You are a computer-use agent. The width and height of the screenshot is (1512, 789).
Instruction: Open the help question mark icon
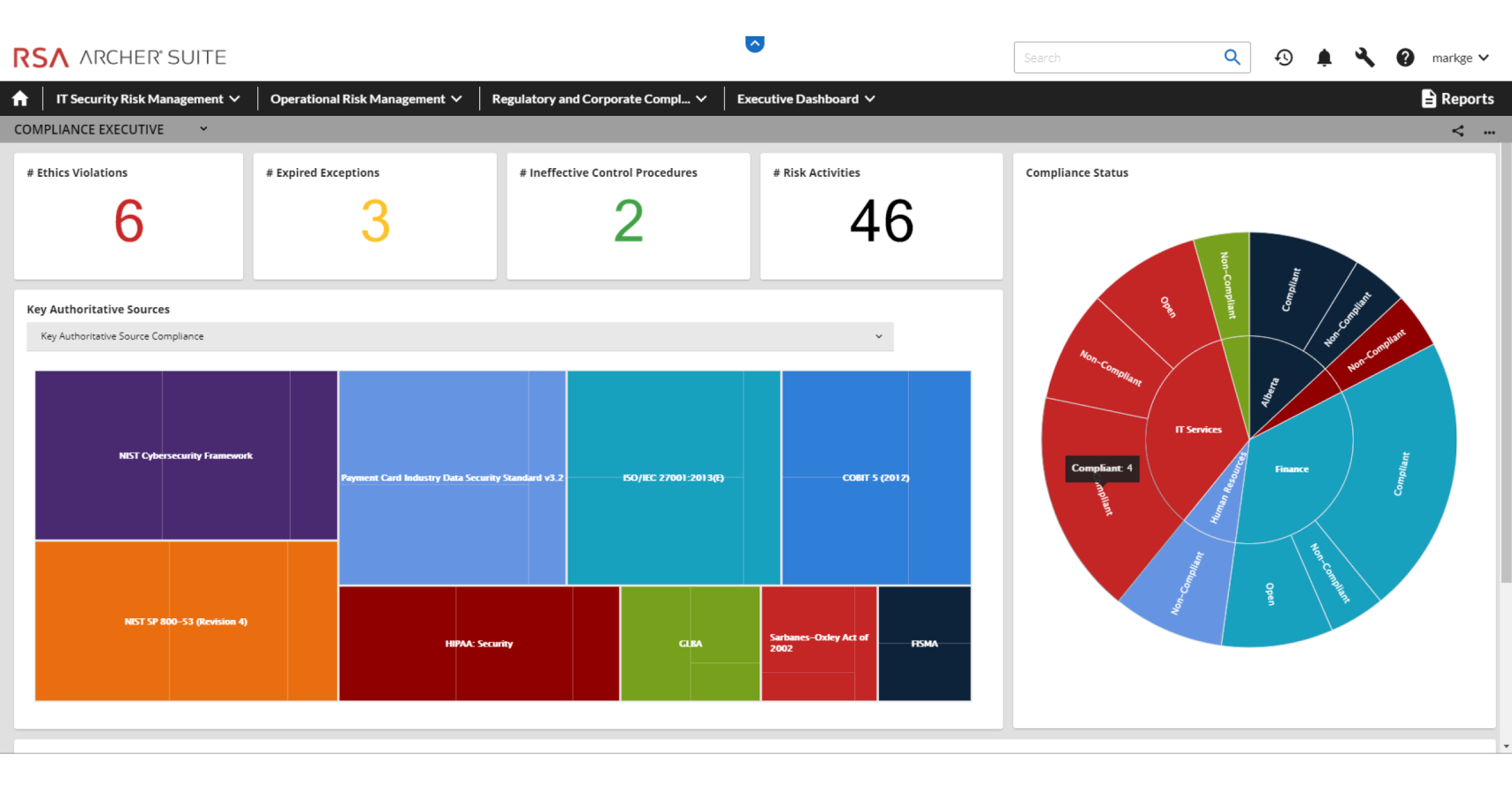click(1405, 57)
